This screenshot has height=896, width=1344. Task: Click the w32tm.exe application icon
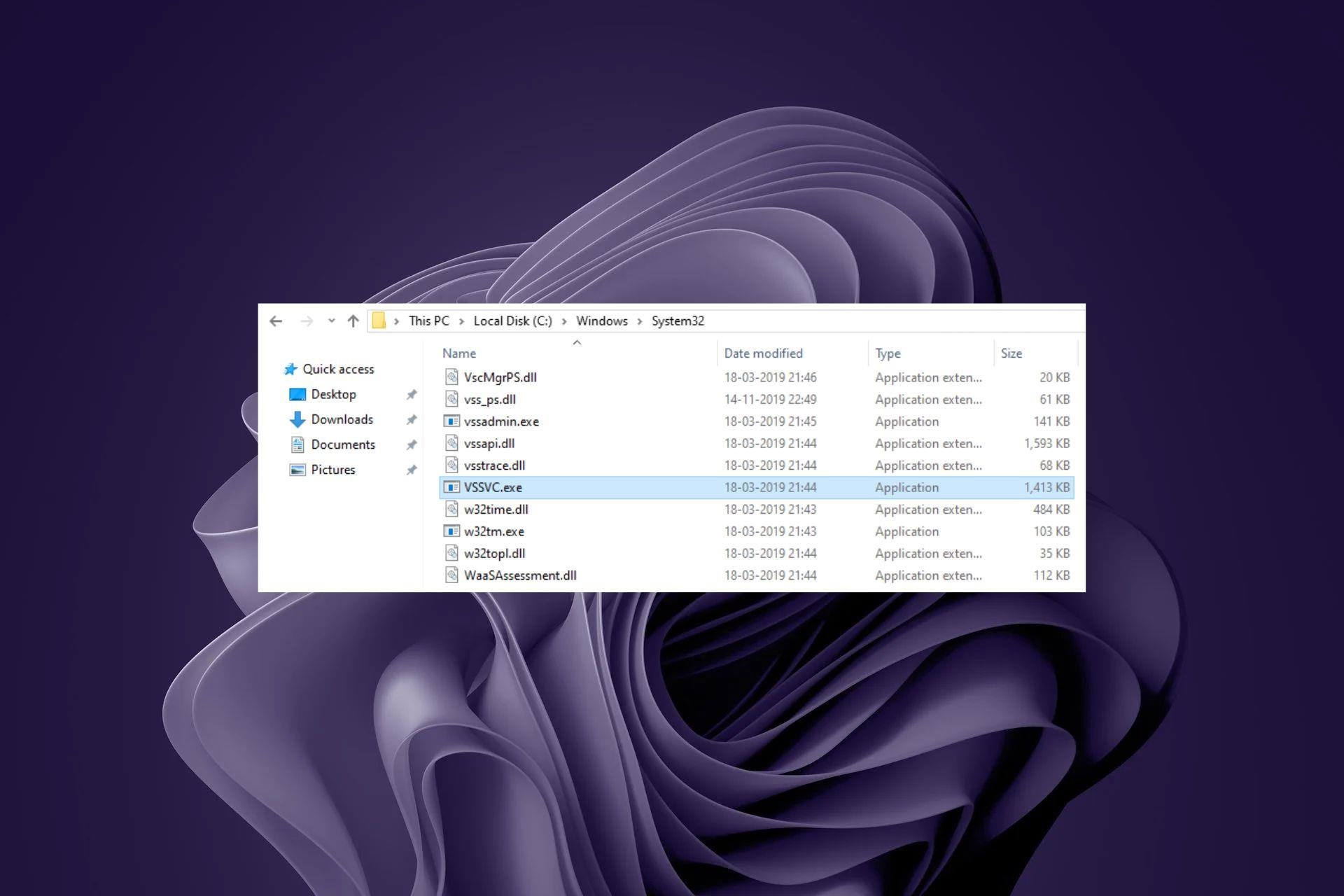[x=452, y=531]
